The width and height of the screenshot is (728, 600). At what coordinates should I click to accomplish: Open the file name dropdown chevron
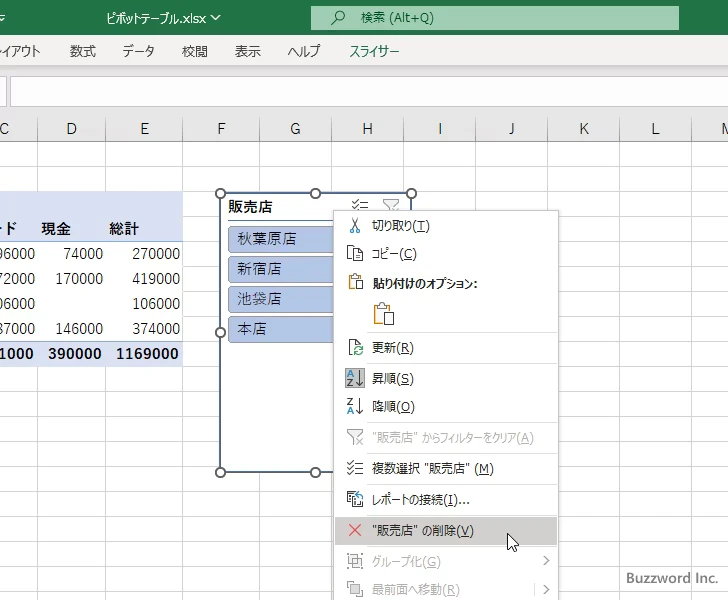pos(215,18)
